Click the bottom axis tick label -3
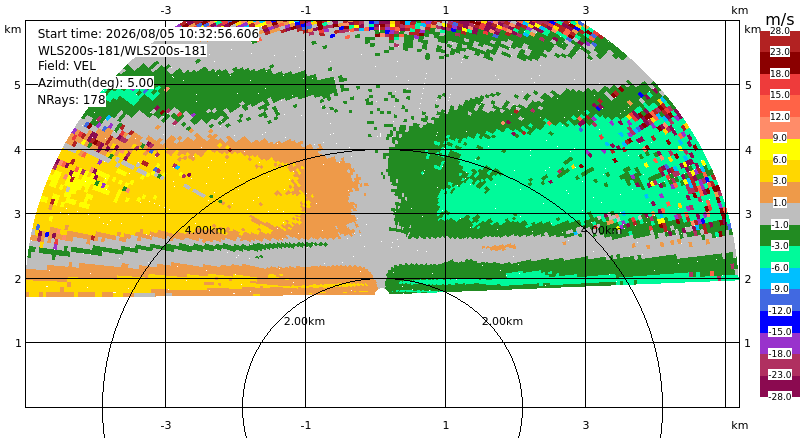Viewport: 800px width, 438px height. pos(165,425)
